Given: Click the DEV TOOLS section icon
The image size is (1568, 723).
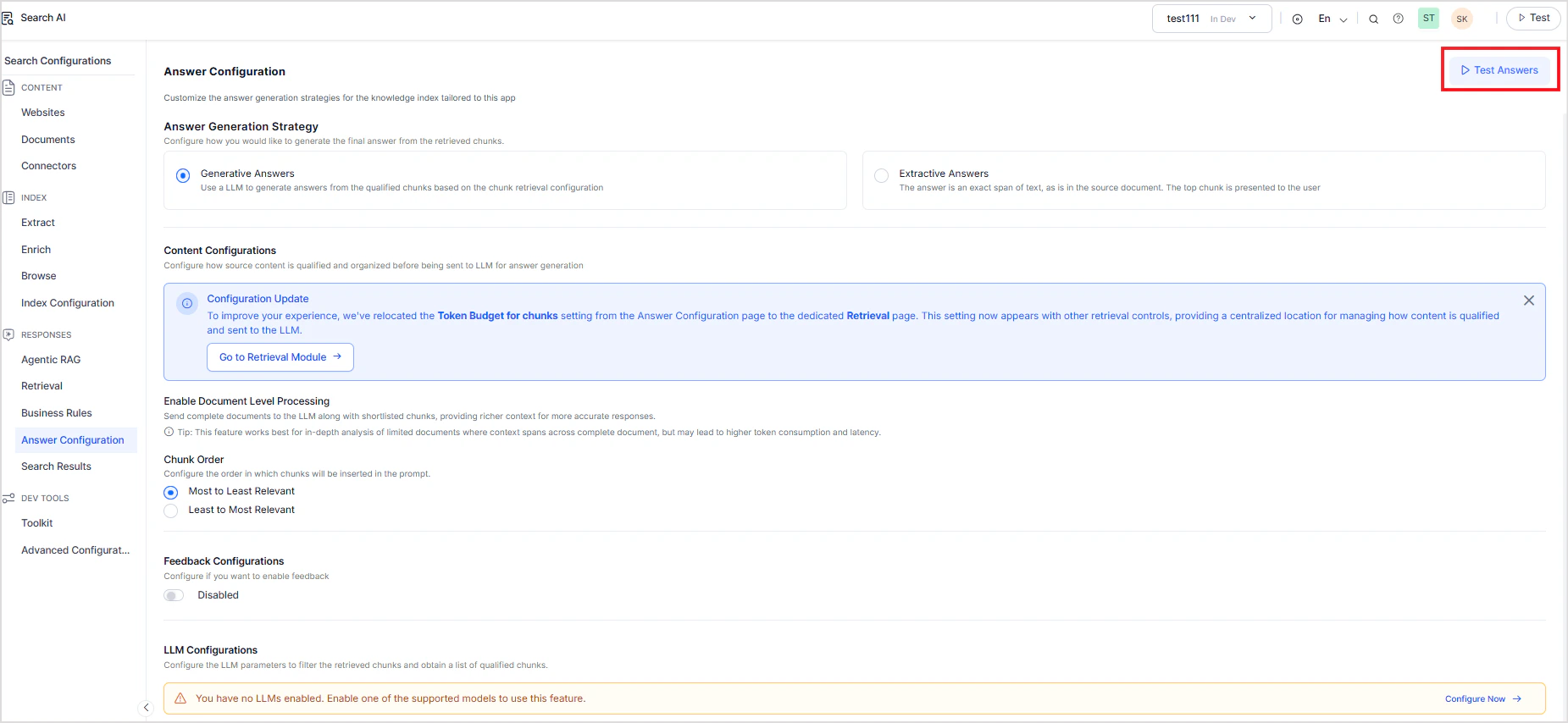Looking at the screenshot, I should pyautogui.click(x=8, y=498).
